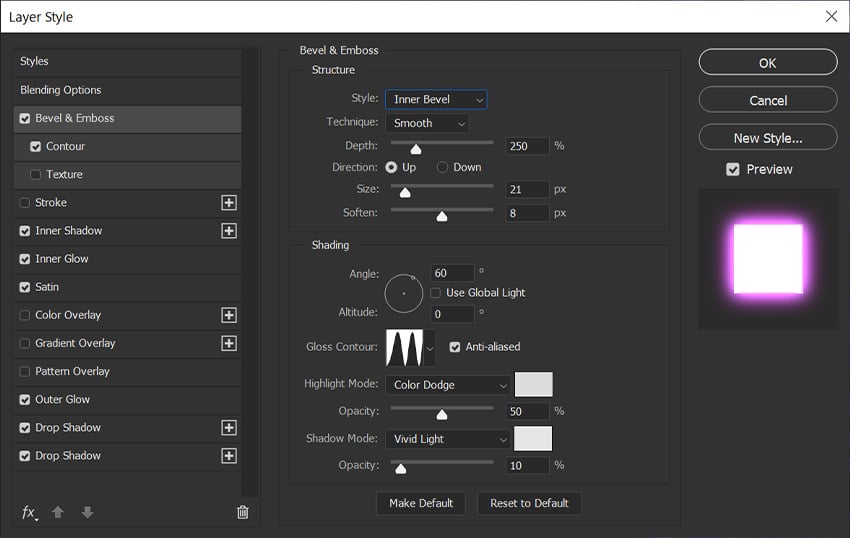850x538 pixels.
Task: Expand the Highlight Mode Color Dodge dropdown
Action: point(448,385)
